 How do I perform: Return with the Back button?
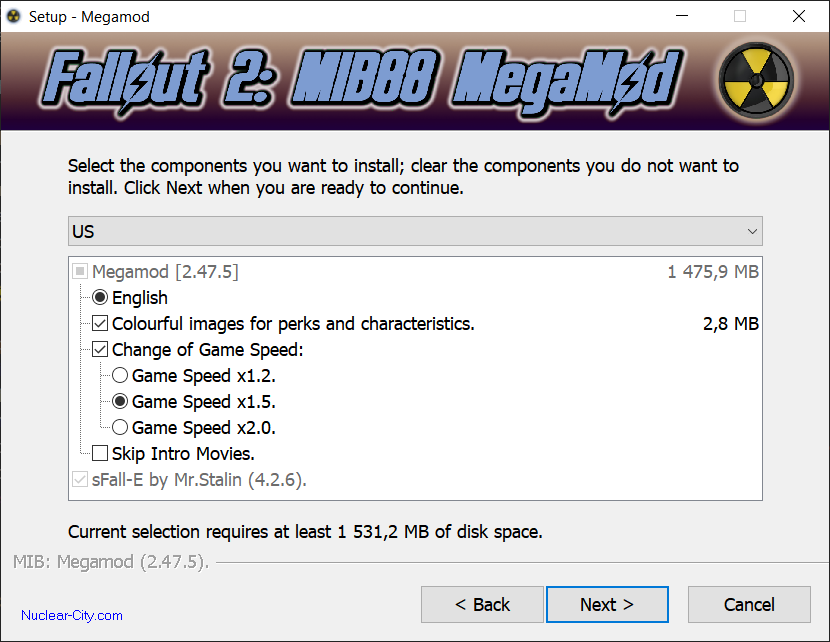coord(482,604)
